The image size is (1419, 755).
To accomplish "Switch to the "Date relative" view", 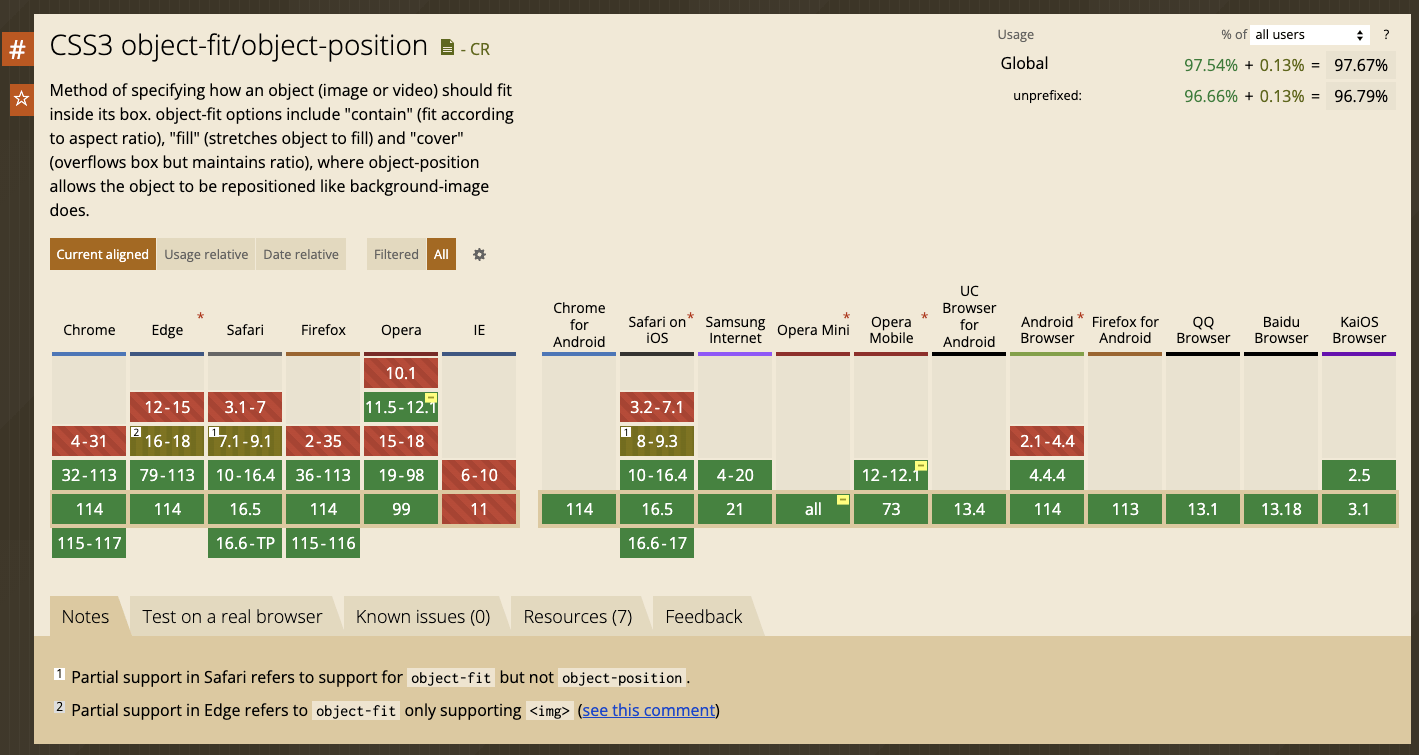I will click(x=300, y=254).
